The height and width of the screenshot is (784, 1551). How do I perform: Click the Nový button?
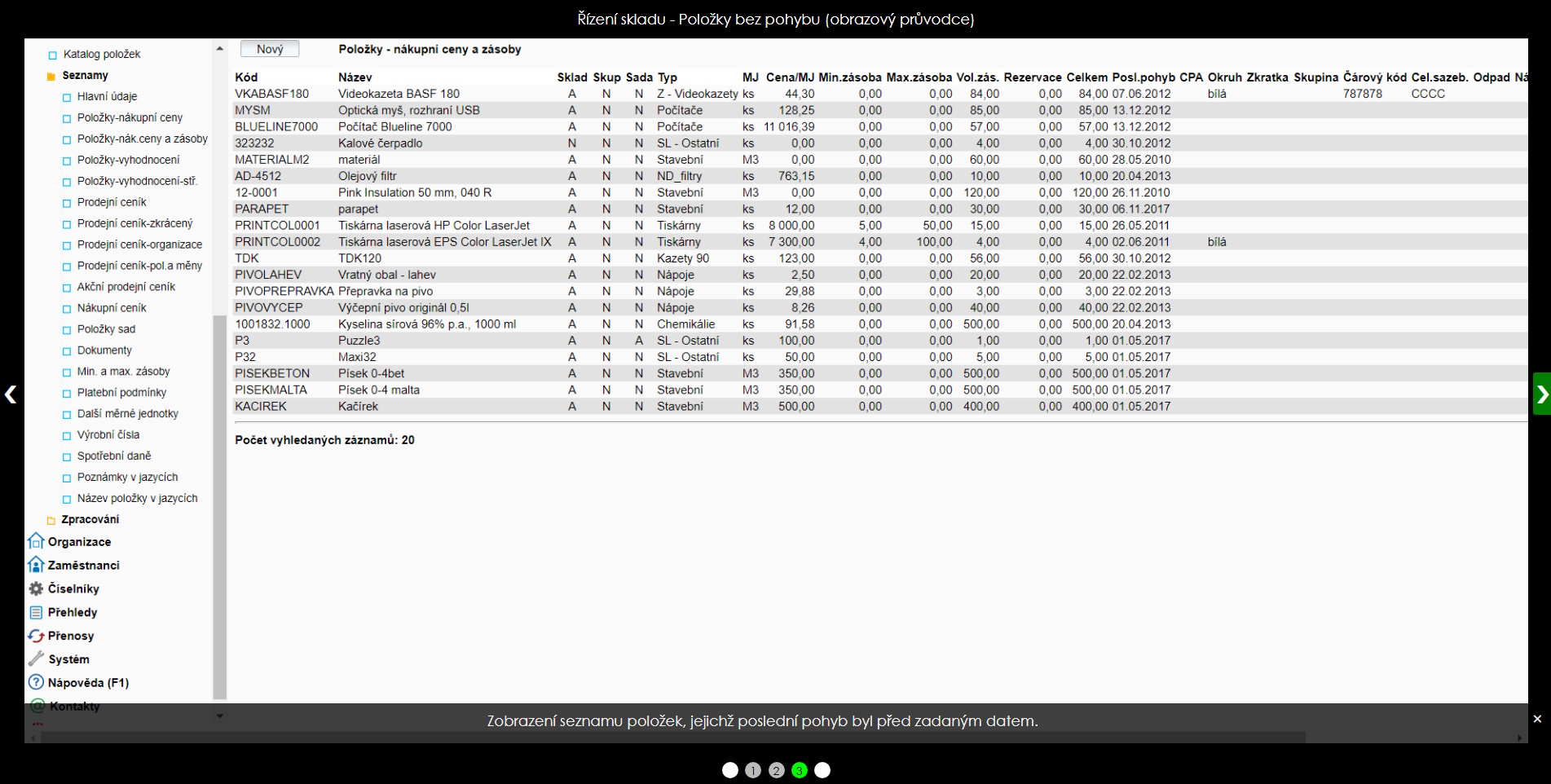pos(270,49)
